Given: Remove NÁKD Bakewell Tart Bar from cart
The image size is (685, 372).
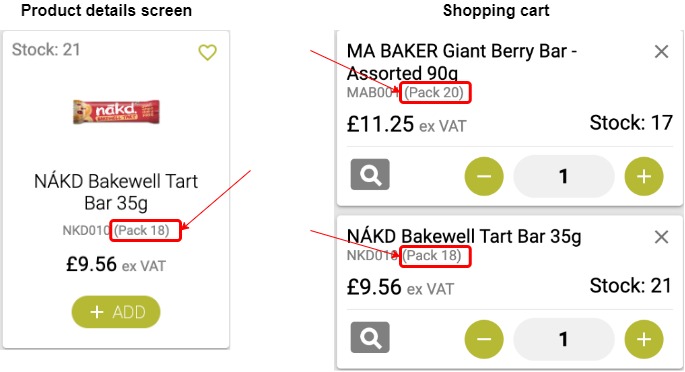Looking at the screenshot, I should click(x=661, y=237).
